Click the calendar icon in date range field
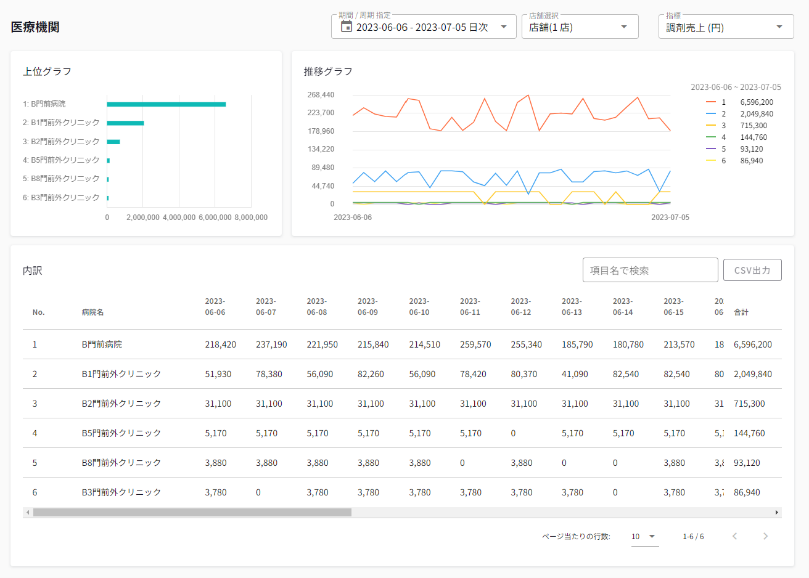Image resolution: width=809 pixels, height=578 pixels. 347,27
